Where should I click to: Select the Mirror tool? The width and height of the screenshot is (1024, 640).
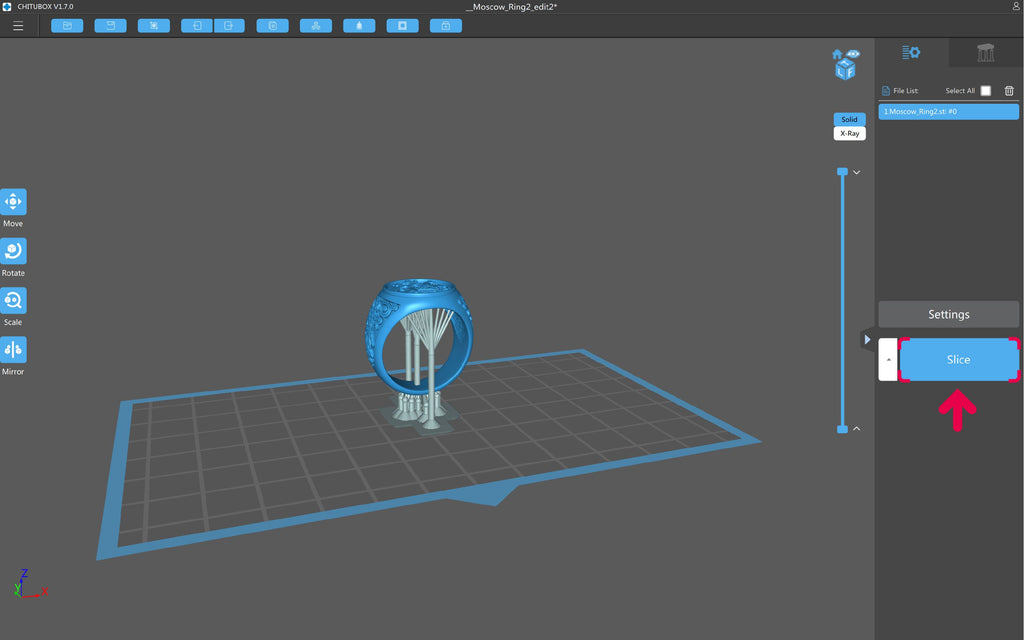[x=13, y=349]
